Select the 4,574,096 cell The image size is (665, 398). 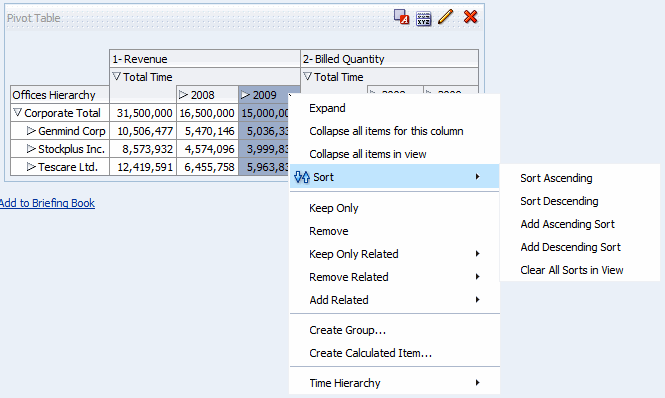point(207,149)
